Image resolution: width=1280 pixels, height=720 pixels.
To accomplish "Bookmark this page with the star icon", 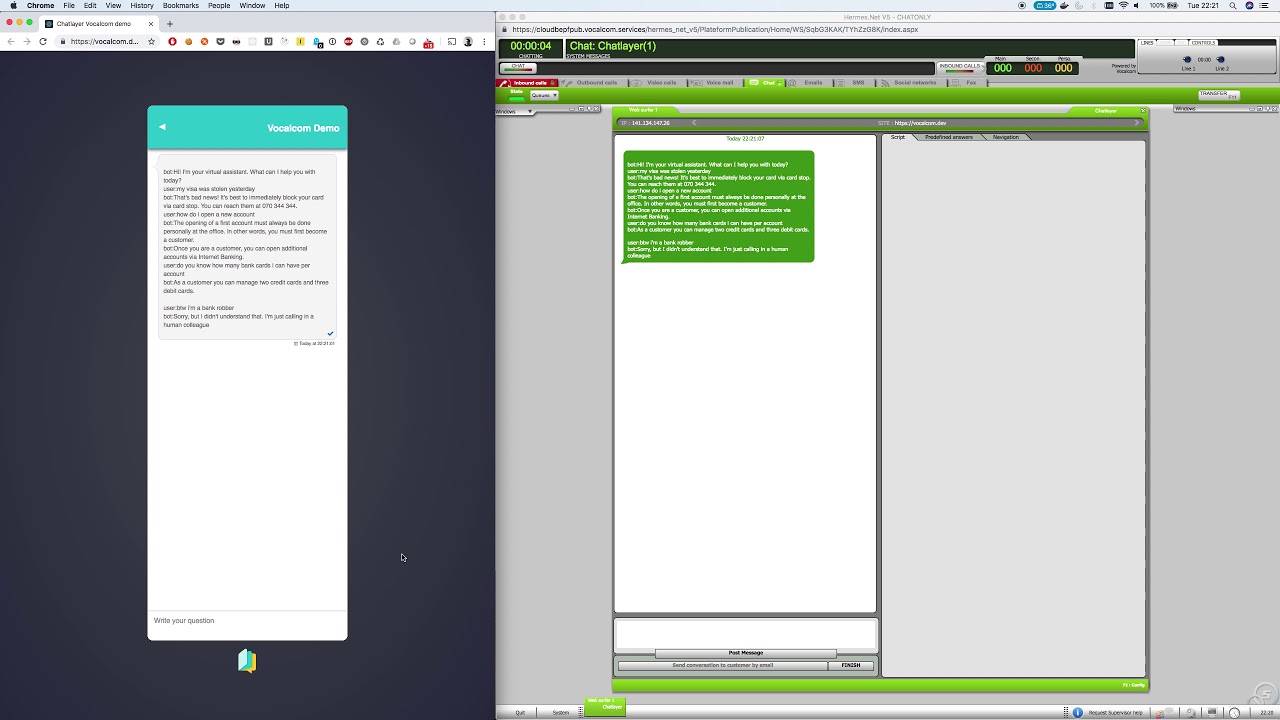I will pos(151,42).
